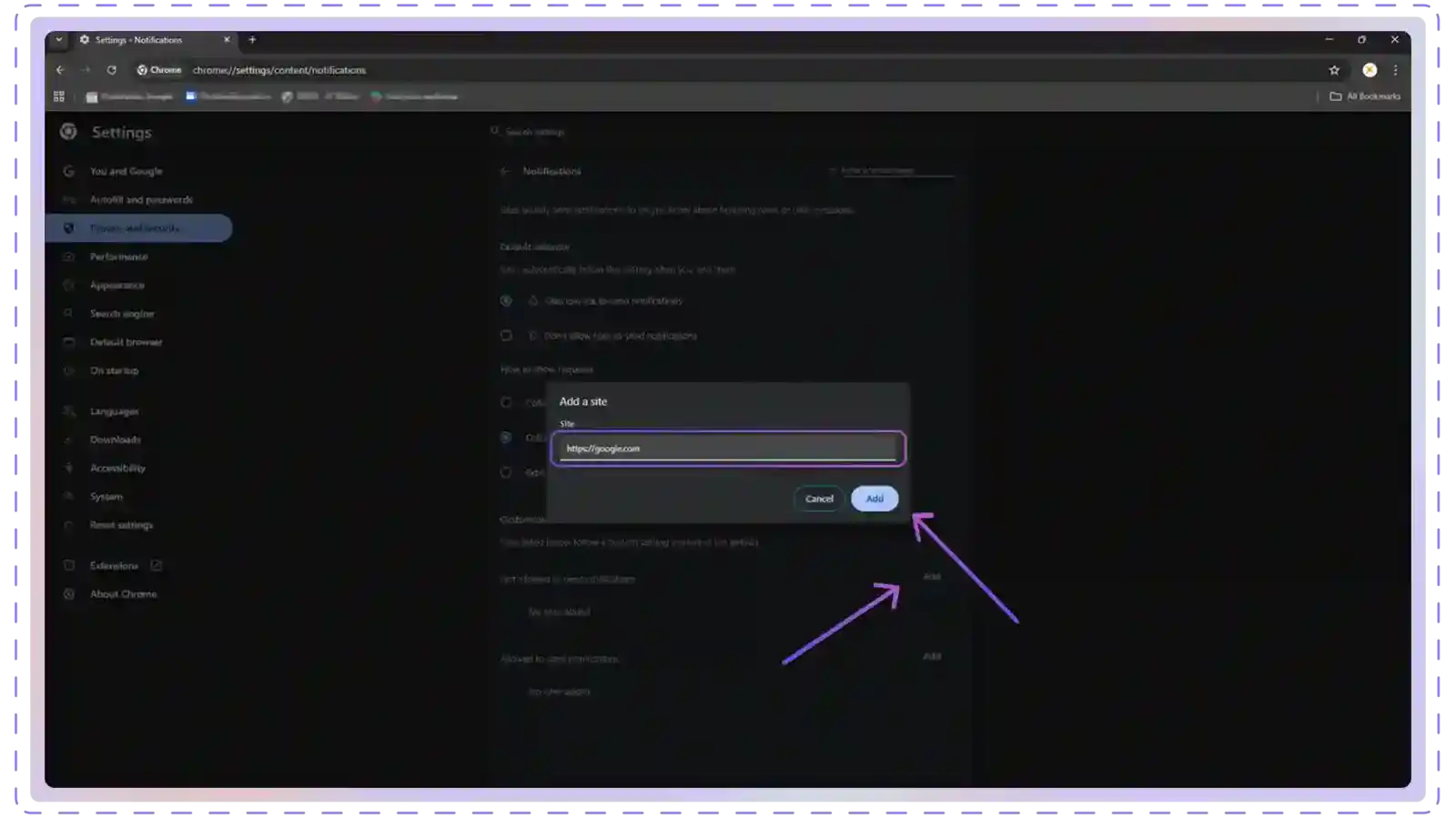The image size is (1456, 819).
Task: Select 'Sites can ask to send notifications'
Action: coord(507,300)
